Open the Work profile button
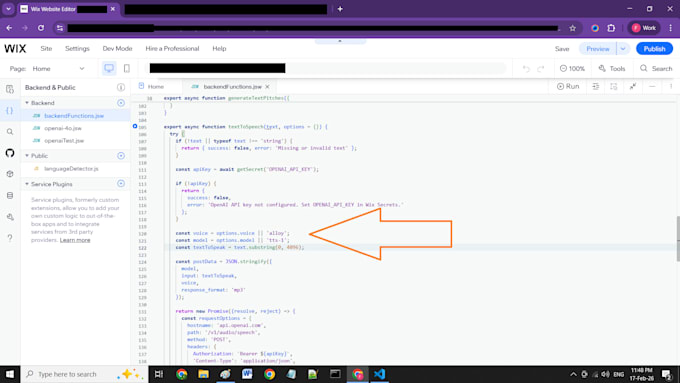The height and width of the screenshot is (383, 680). 644,28
